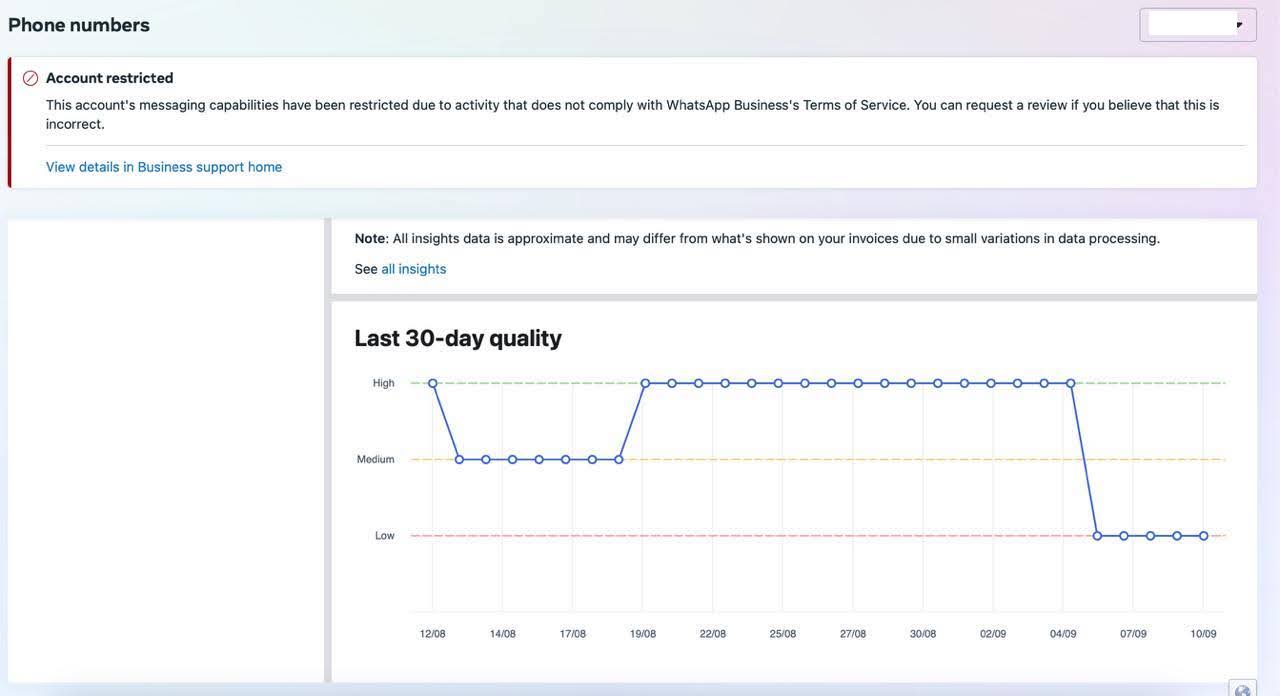The width and height of the screenshot is (1280, 696).
Task: Select the final Low data point at 10/09
Action: (x=1204, y=536)
